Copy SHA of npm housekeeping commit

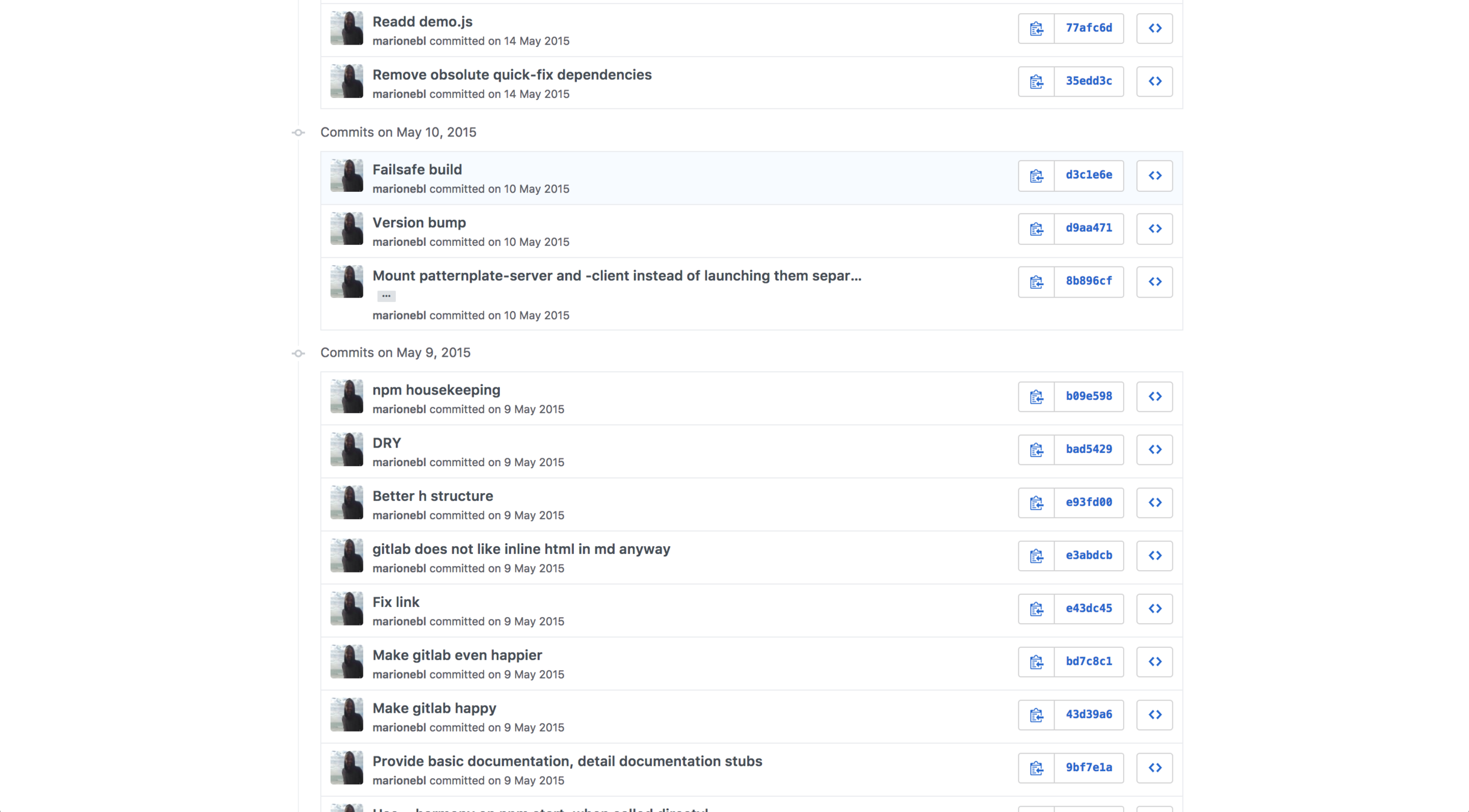click(x=1036, y=396)
